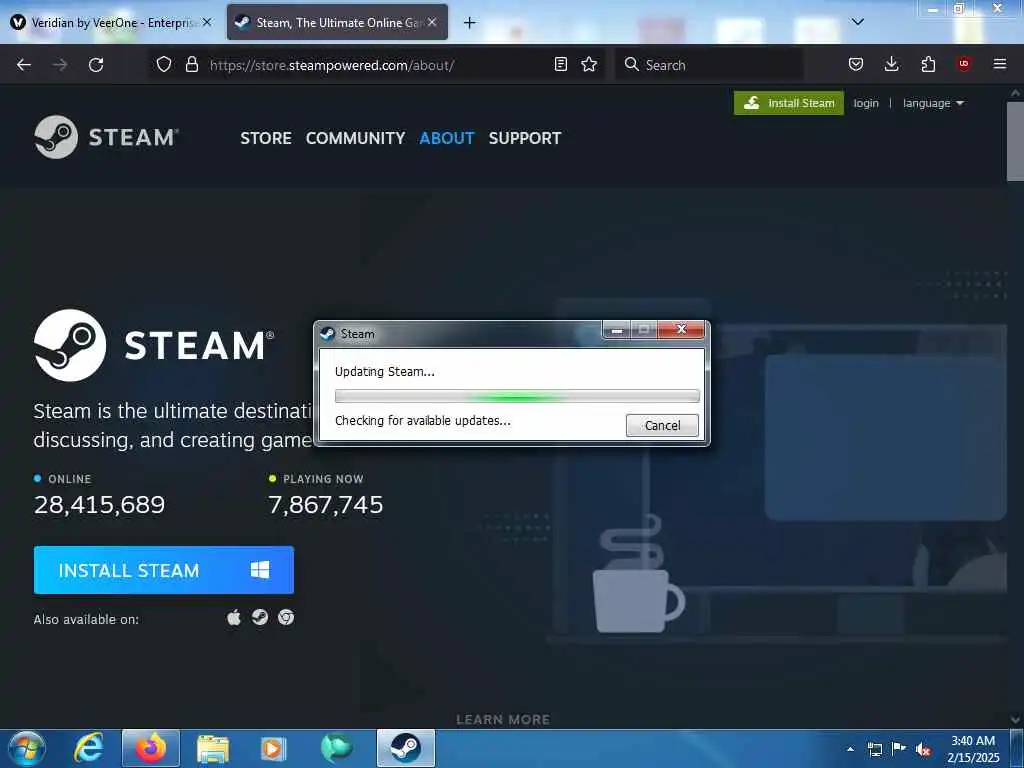Switch to Firefox in the taskbar
Viewport: 1024px width, 768px height.
(x=151, y=748)
